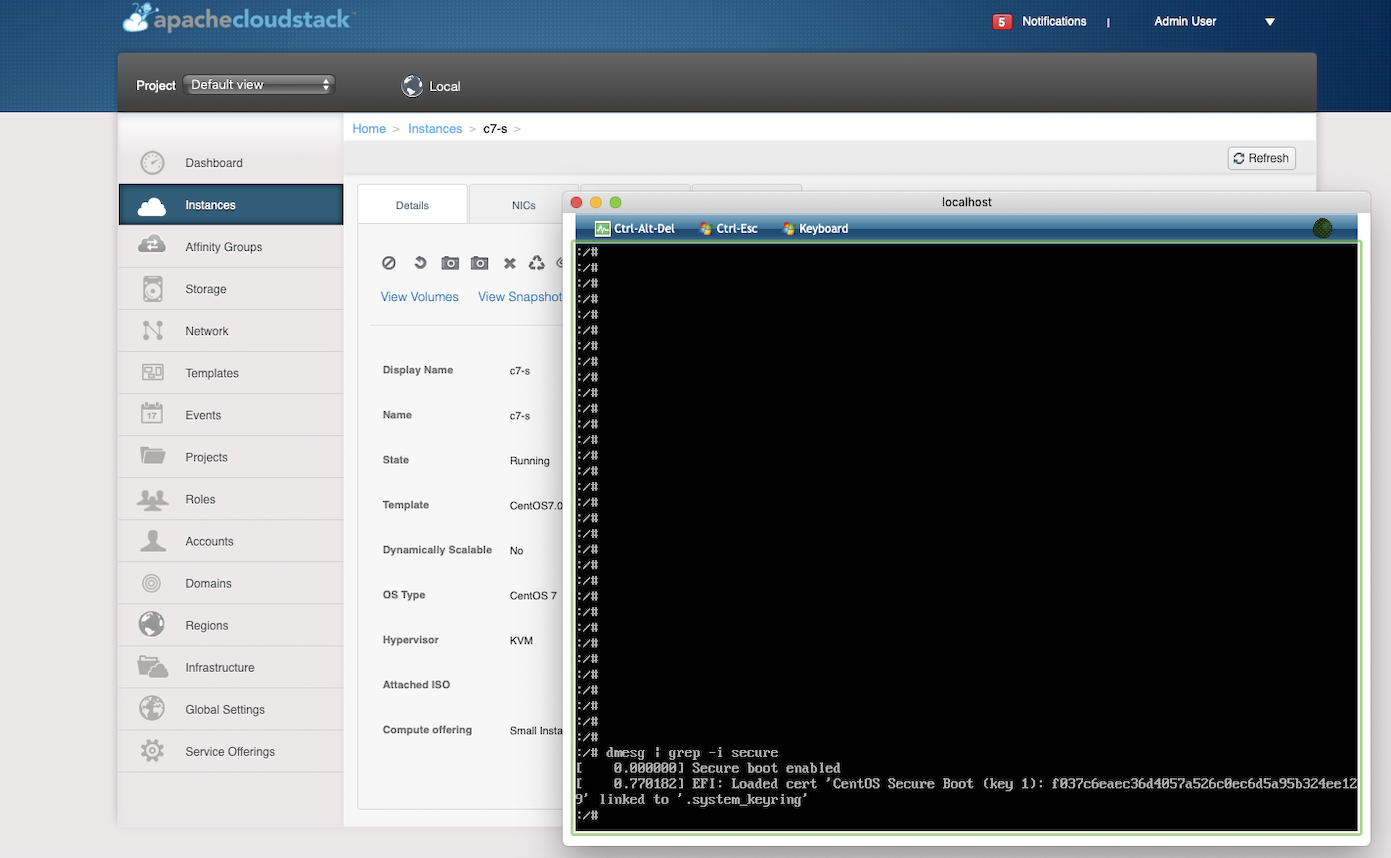Click the Attached ISO label
1391x858 pixels.
coord(416,685)
